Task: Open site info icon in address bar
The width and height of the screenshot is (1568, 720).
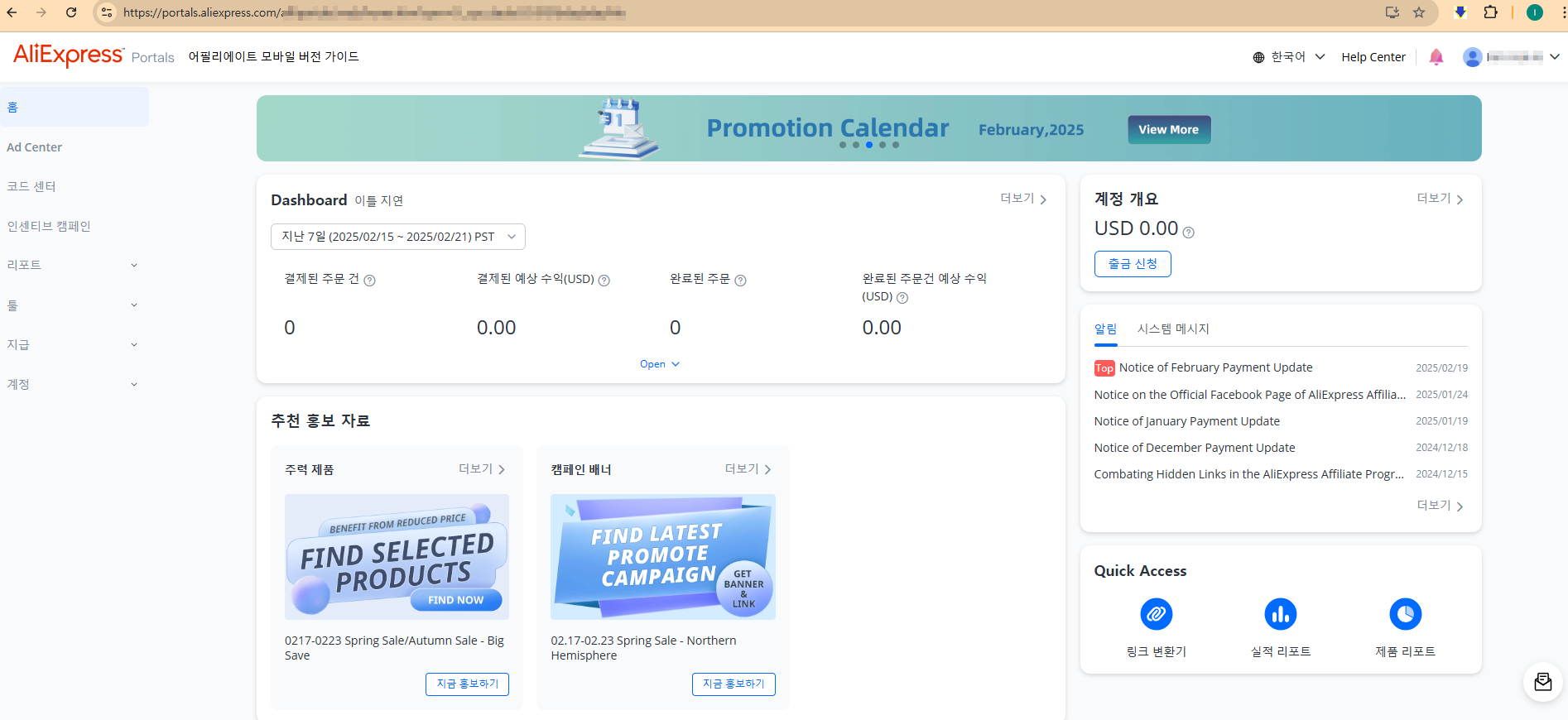Action: pos(107,12)
